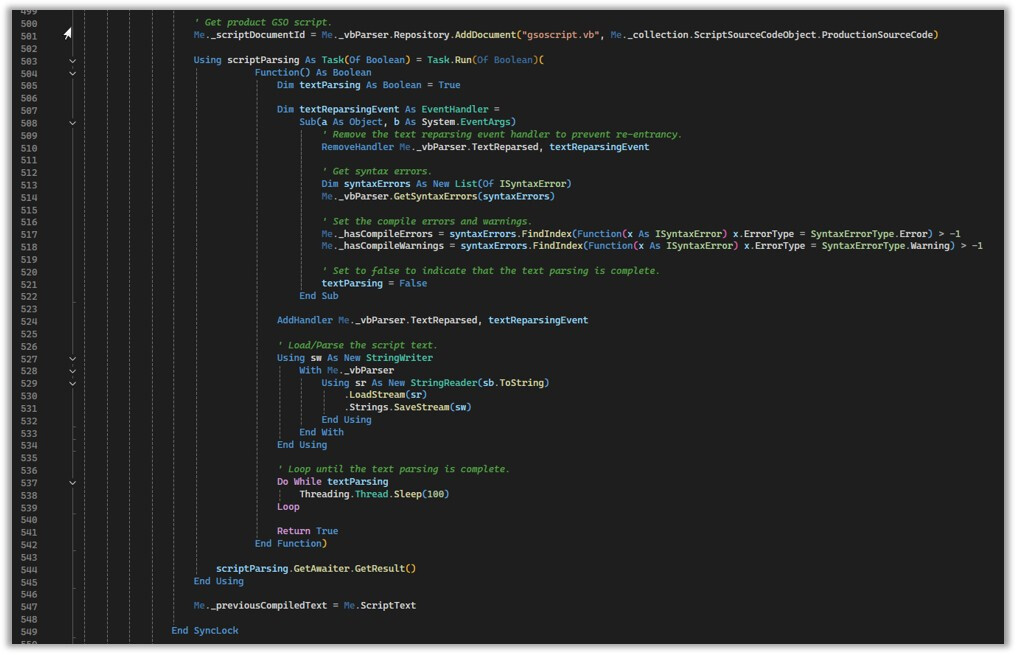
Task: Collapse the Using sr As New StringReader block
Action: [x=73, y=383]
